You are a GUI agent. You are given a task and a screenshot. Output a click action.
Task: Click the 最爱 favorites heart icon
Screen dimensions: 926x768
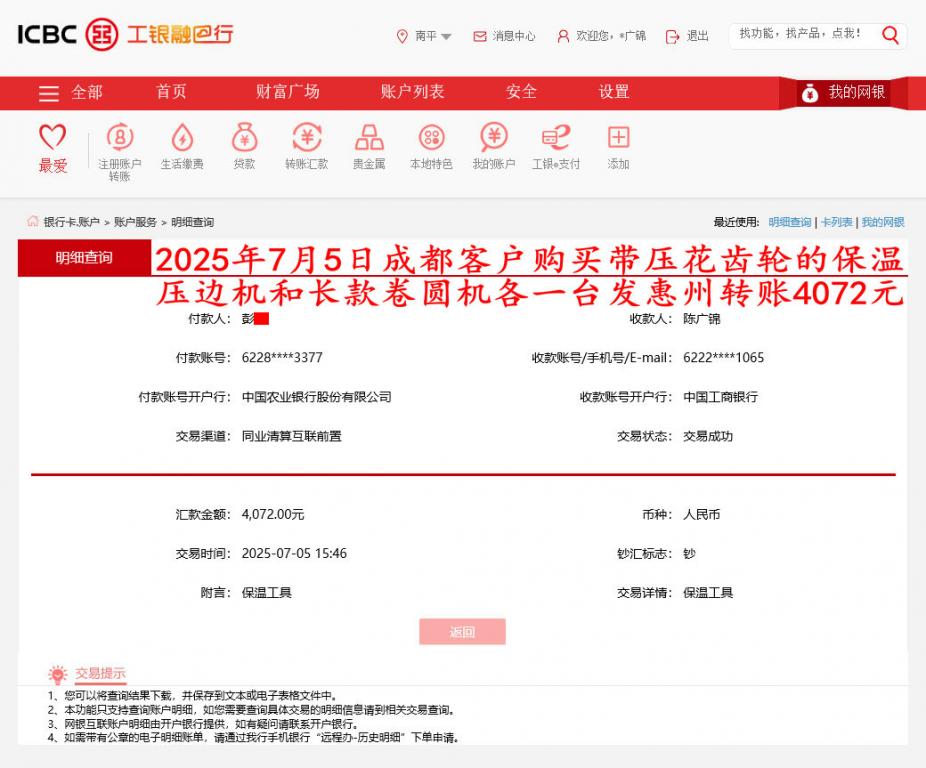[53, 140]
